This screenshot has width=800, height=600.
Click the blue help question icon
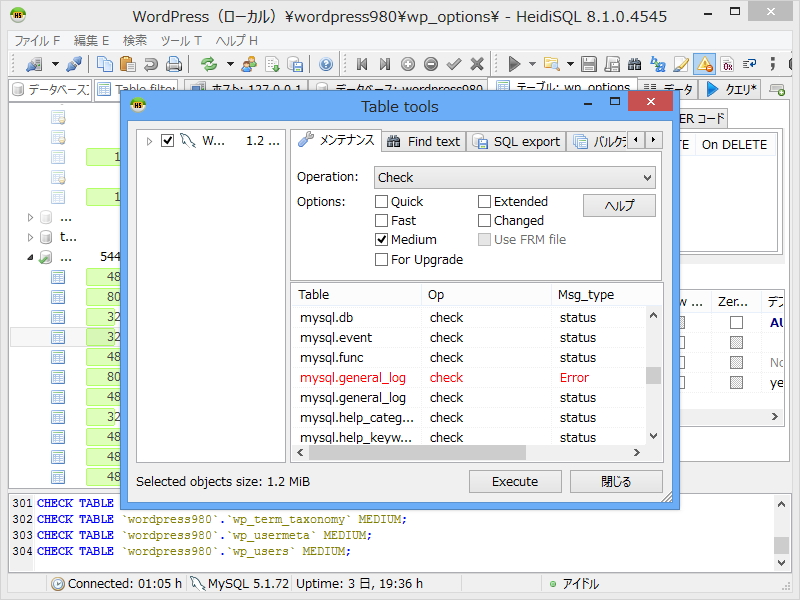(x=326, y=64)
